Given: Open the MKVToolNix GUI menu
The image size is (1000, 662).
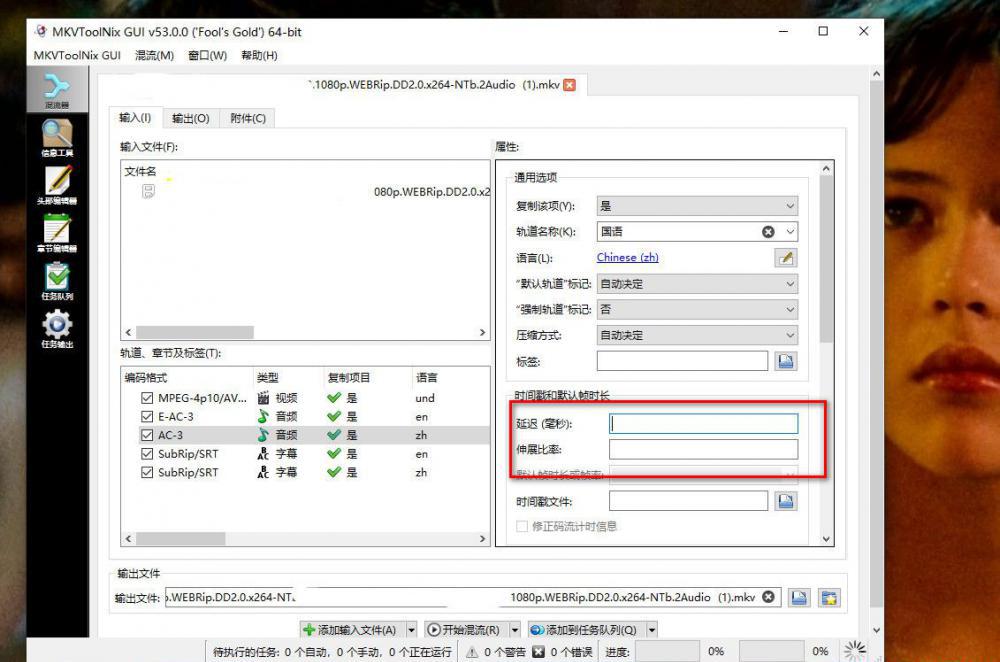Looking at the screenshot, I should (77, 55).
